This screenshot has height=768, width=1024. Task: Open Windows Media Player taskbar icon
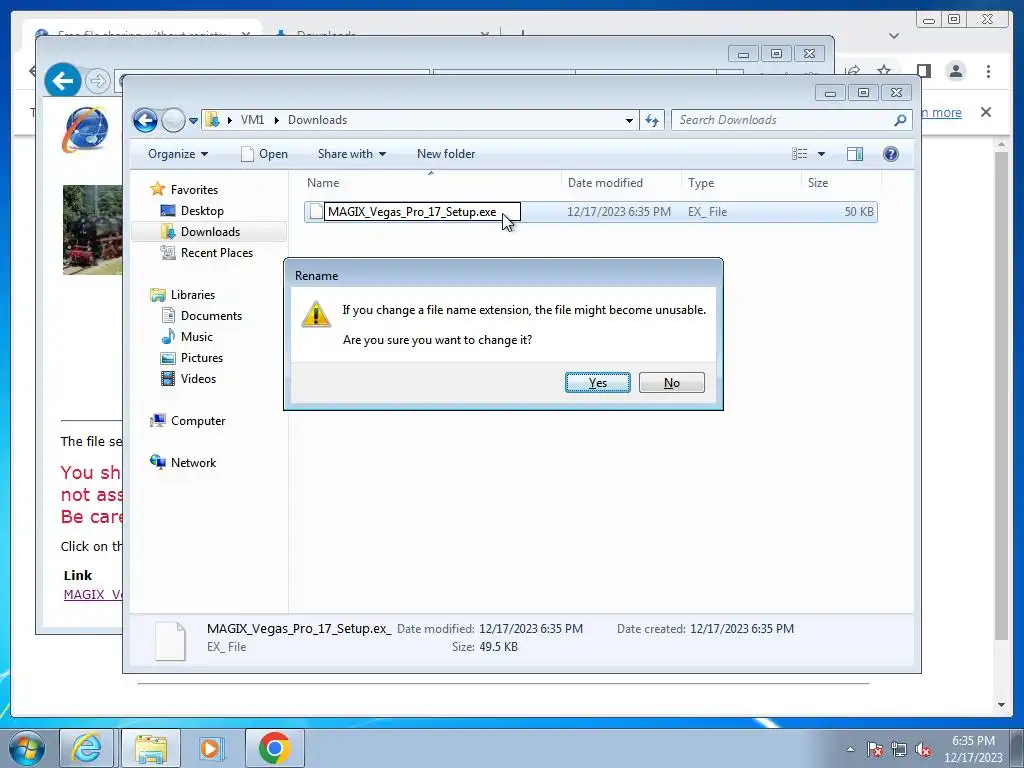(210, 748)
